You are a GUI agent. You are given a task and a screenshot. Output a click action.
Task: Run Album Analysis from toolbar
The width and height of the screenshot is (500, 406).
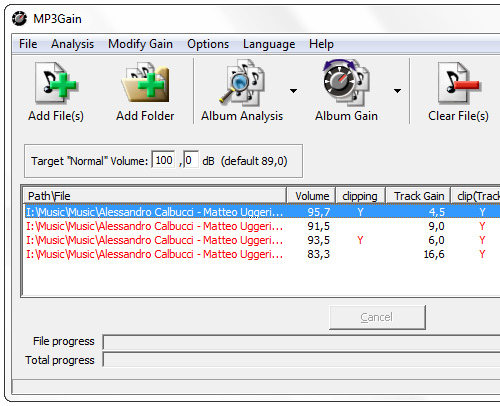pos(242,91)
